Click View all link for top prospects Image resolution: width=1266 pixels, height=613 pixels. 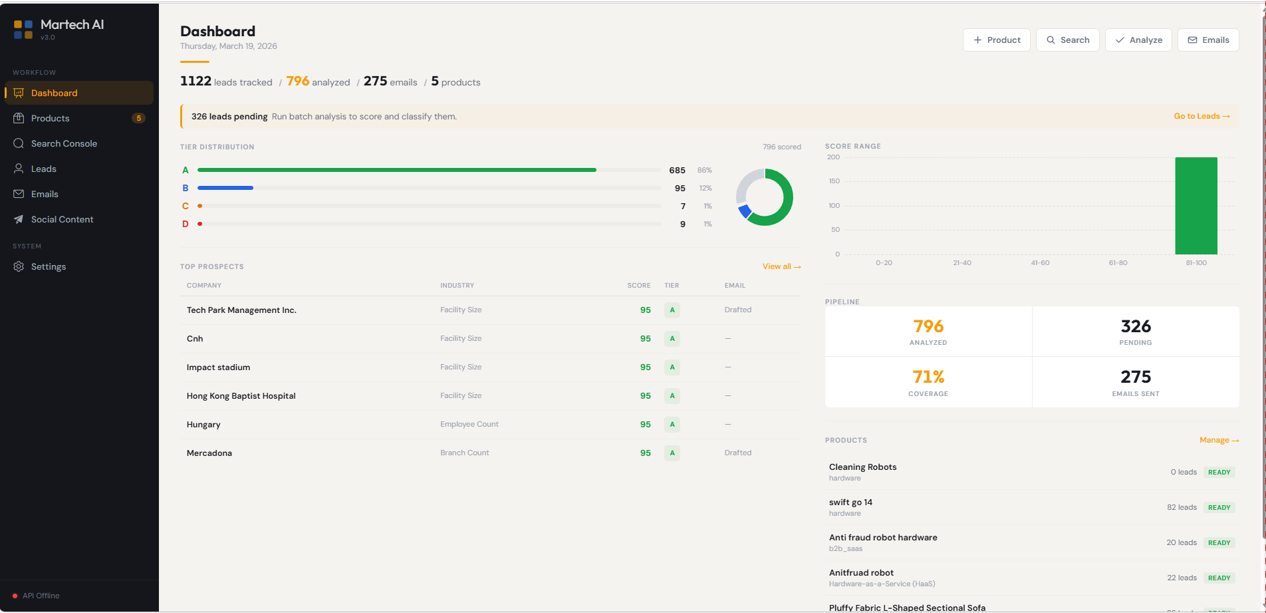pos(781,266)
